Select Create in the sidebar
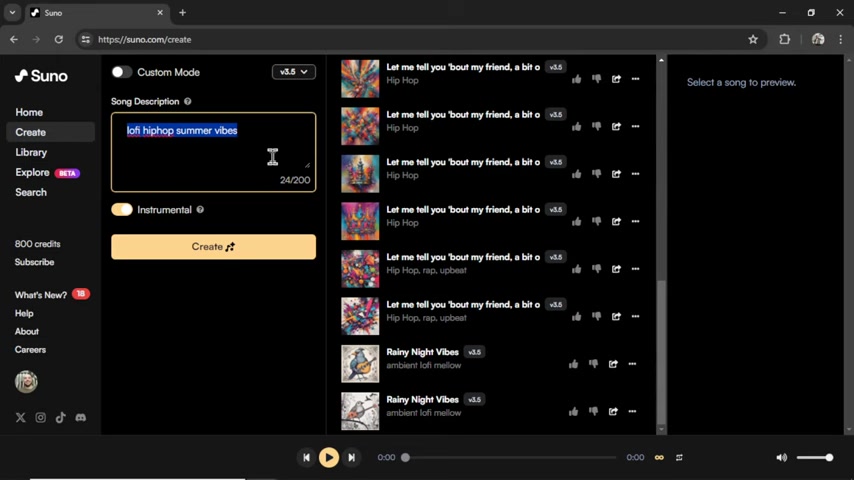Image resolution: width=854 pixels, height=480 pixels. click(x=50, y=132)
